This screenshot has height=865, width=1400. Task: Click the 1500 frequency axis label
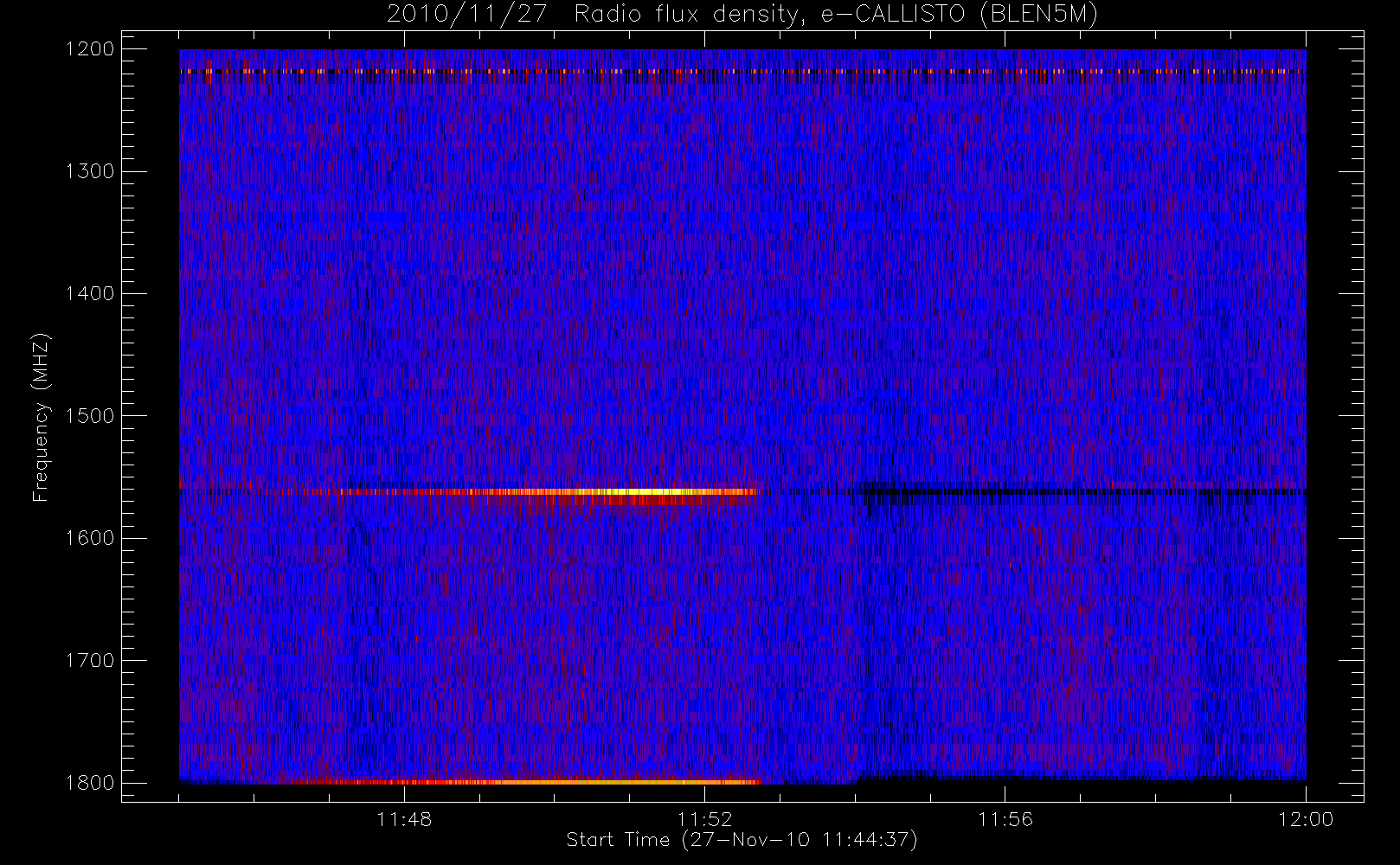point(91,415)
